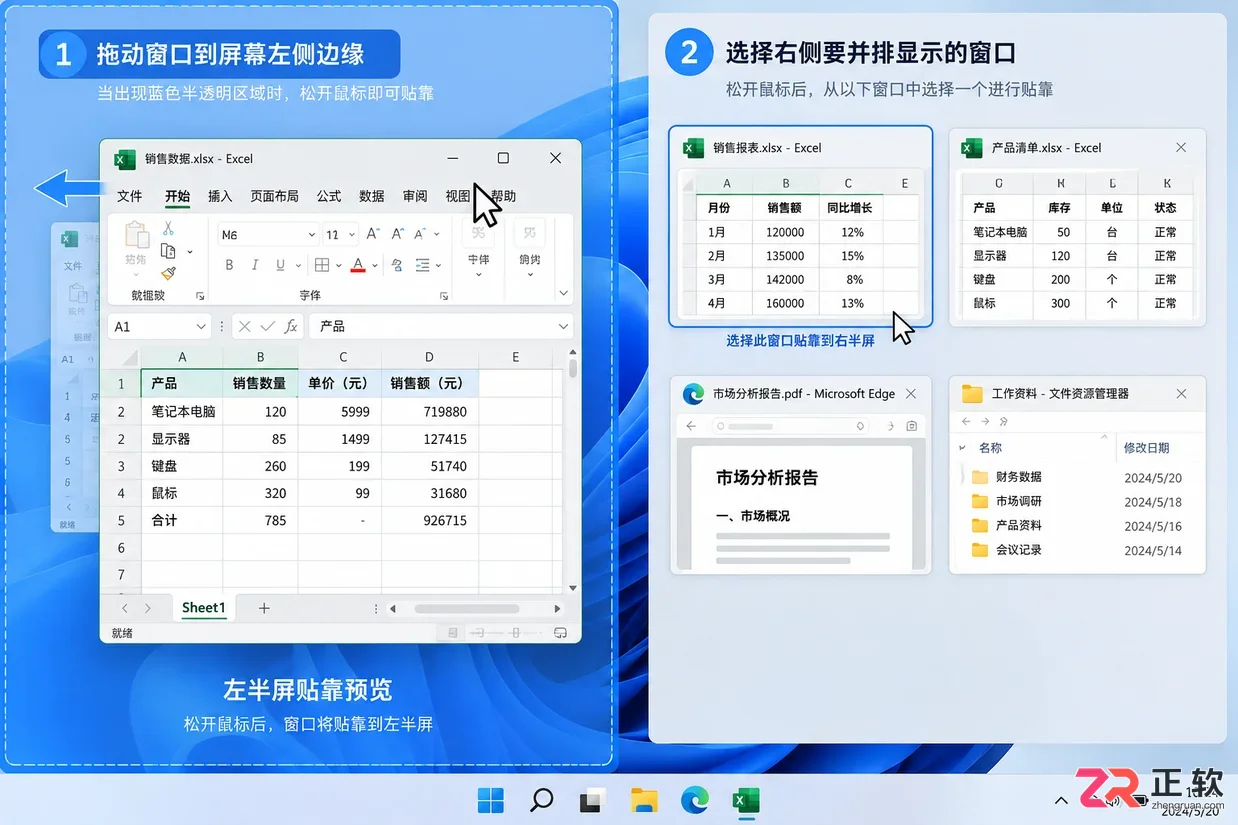Expand the formula bar chevron

(x=563, y=327)
